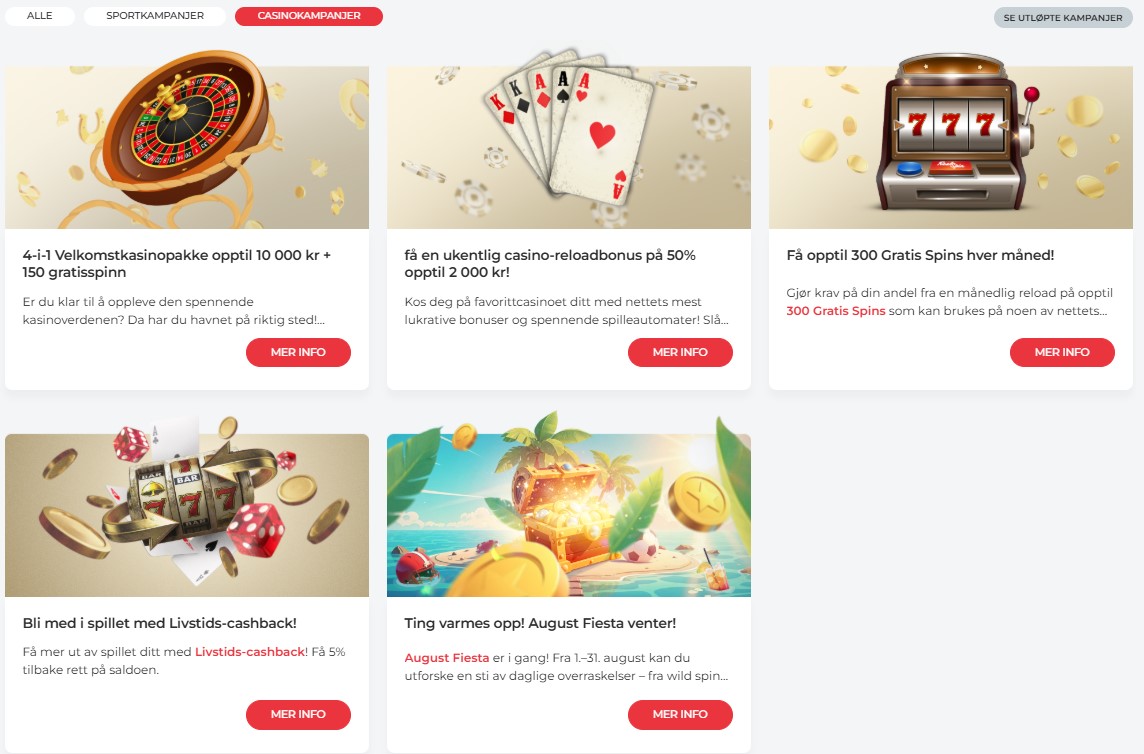Image resolution: width=1144 pixels, height=754 pixels.
Task: Switch to SPORTKAMPANJER tab
Action: pos(155,16)
